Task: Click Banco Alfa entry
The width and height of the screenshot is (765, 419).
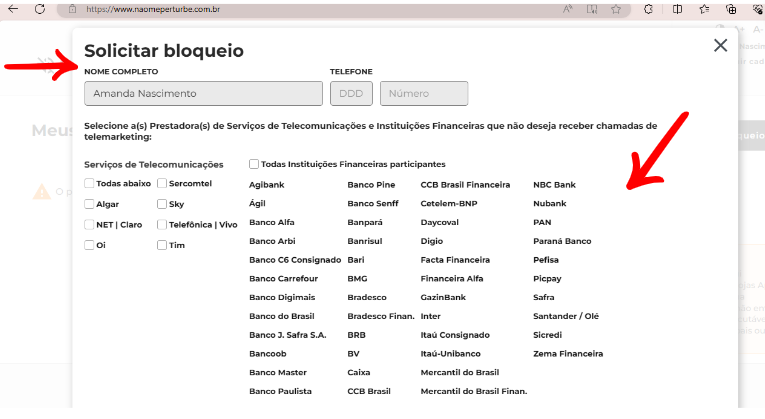Action: coord(272,222)
